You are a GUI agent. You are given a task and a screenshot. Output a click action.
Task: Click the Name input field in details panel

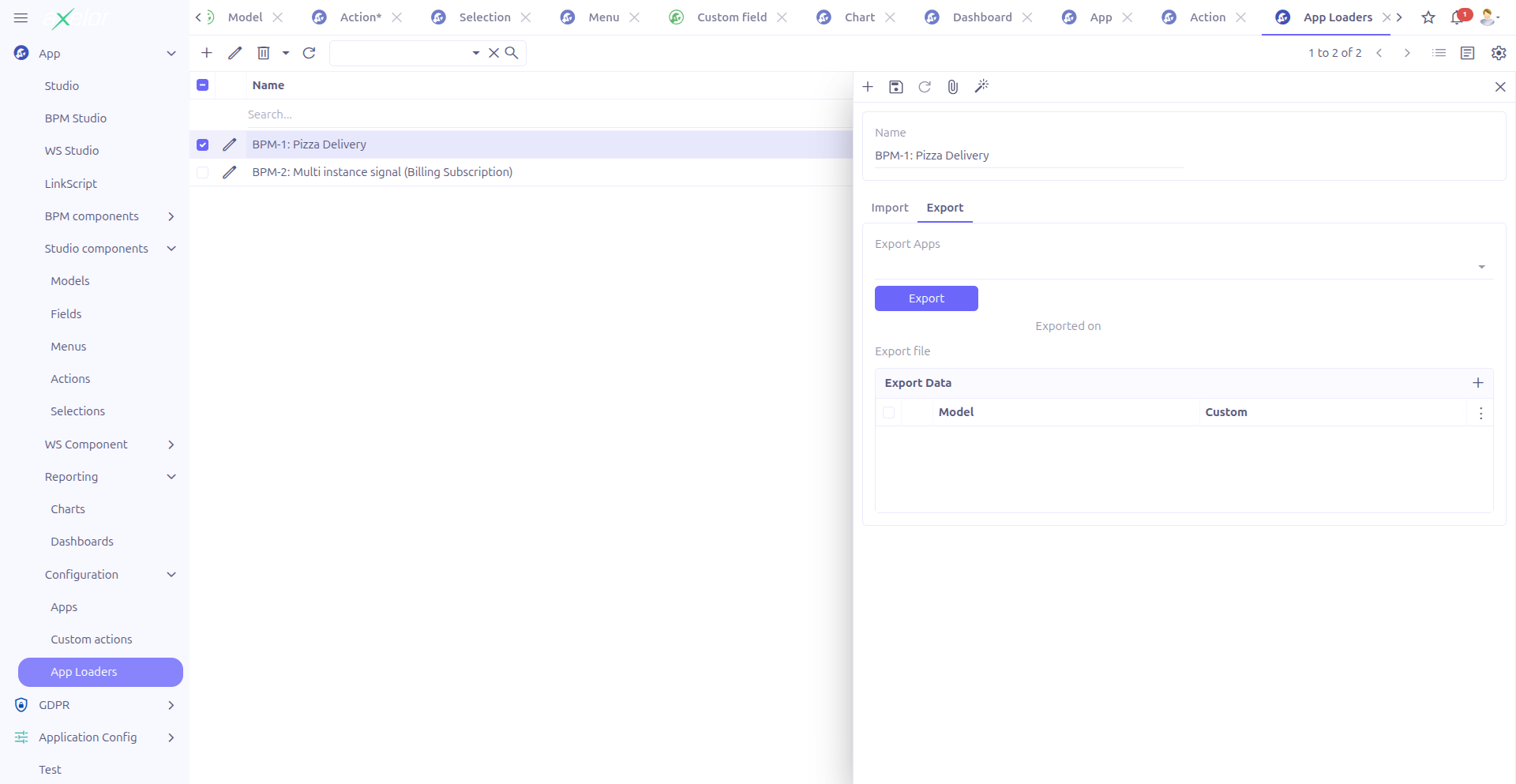pos(1029,156)
